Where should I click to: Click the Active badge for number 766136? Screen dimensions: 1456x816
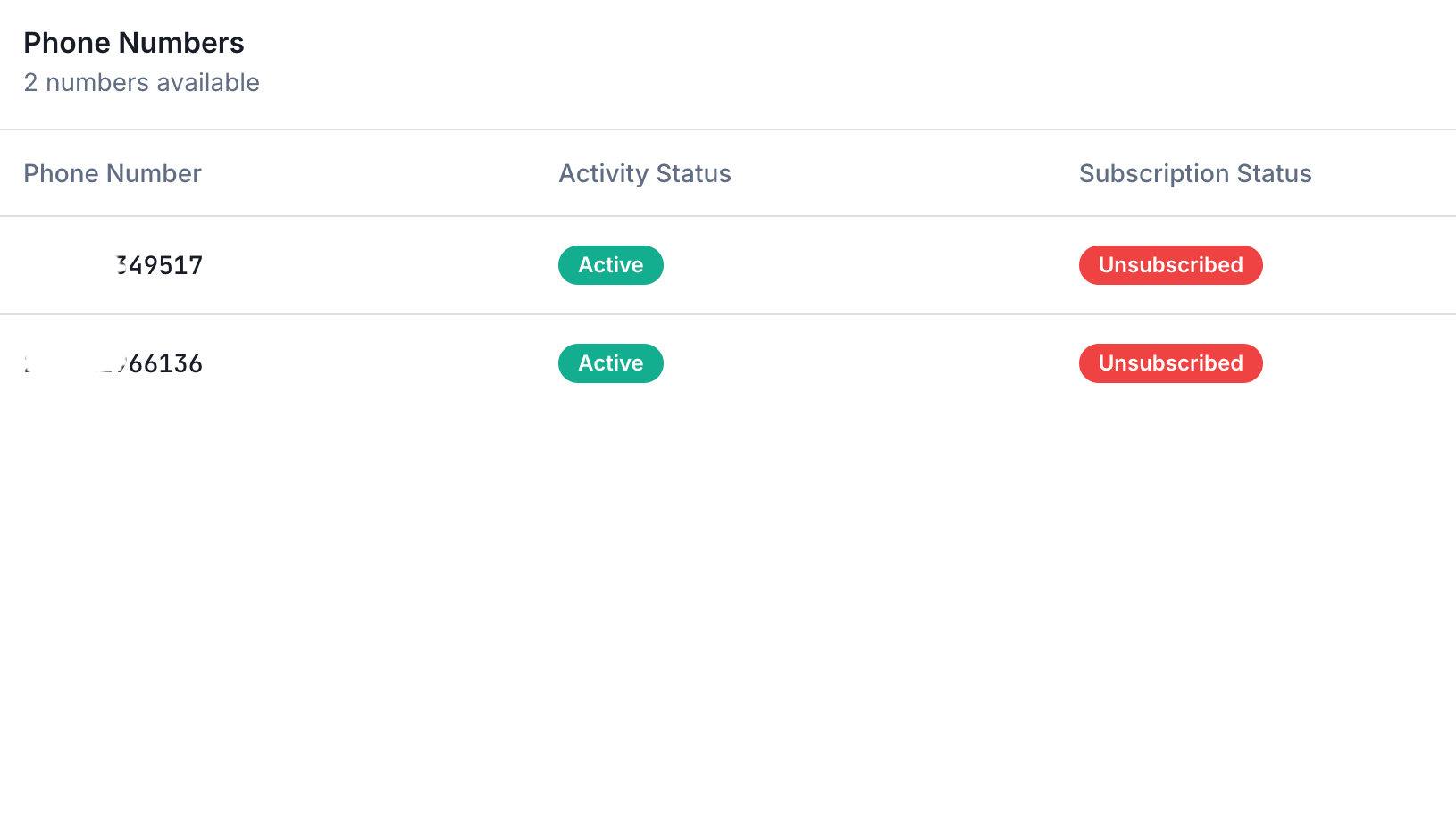click(611, 363)
